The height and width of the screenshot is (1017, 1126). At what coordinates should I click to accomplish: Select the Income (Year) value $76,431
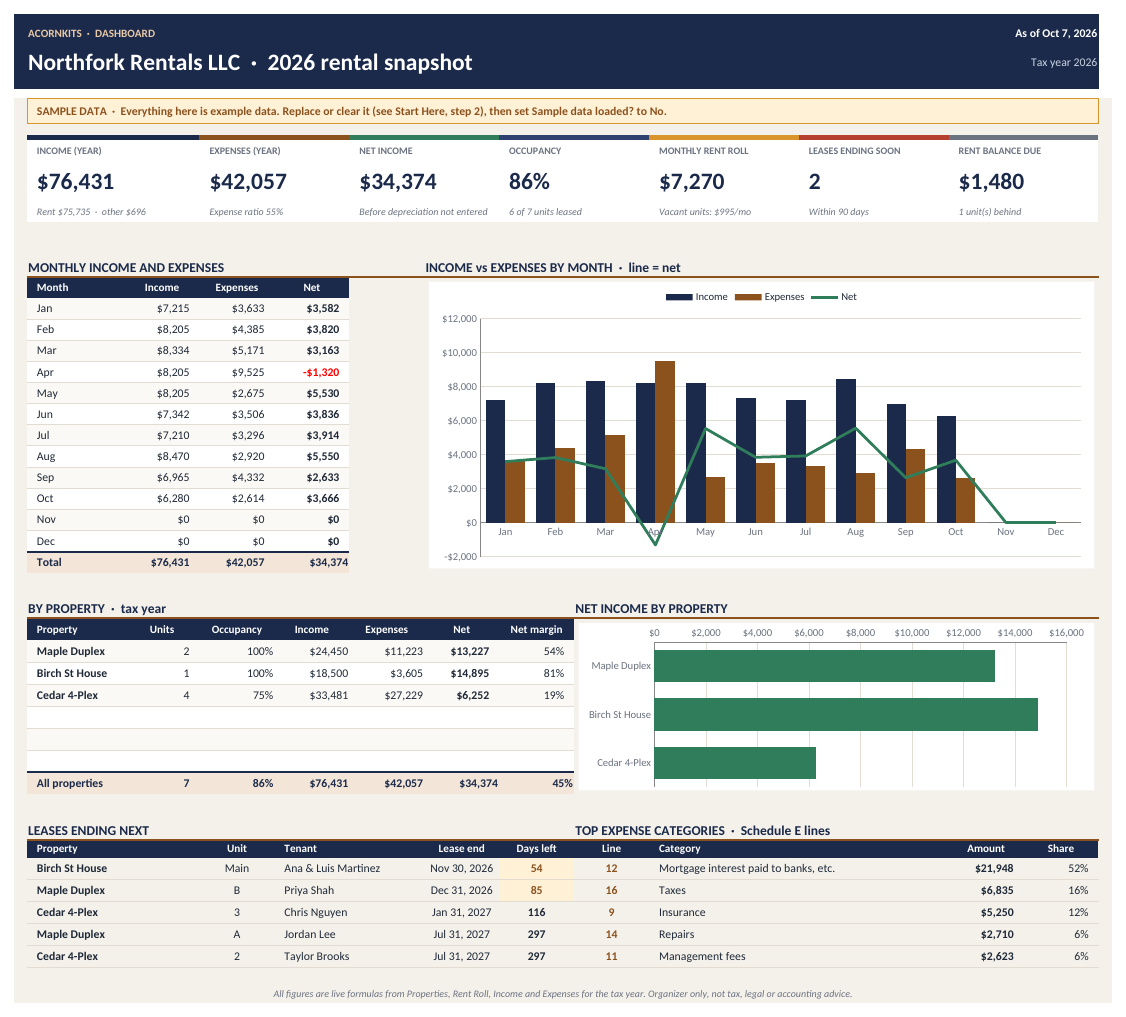coord(75,182)
